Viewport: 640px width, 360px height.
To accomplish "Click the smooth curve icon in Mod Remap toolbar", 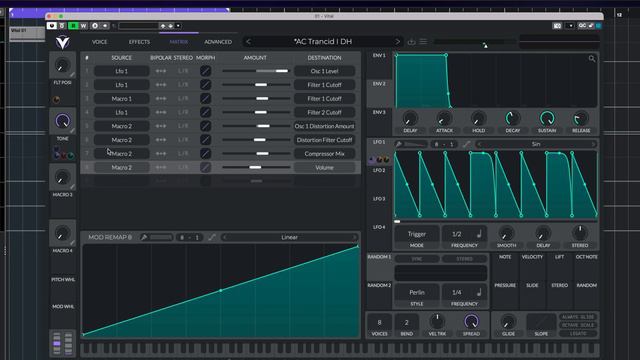I will [212, 237].
